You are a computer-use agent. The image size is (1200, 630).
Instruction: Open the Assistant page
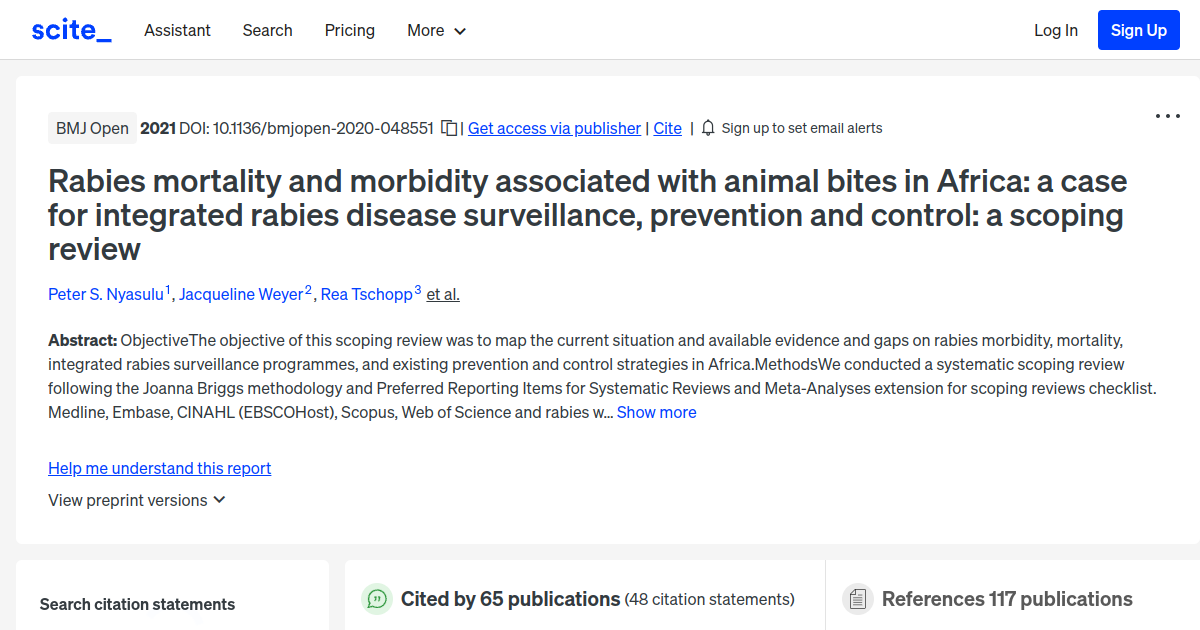(x=177, y=31)
